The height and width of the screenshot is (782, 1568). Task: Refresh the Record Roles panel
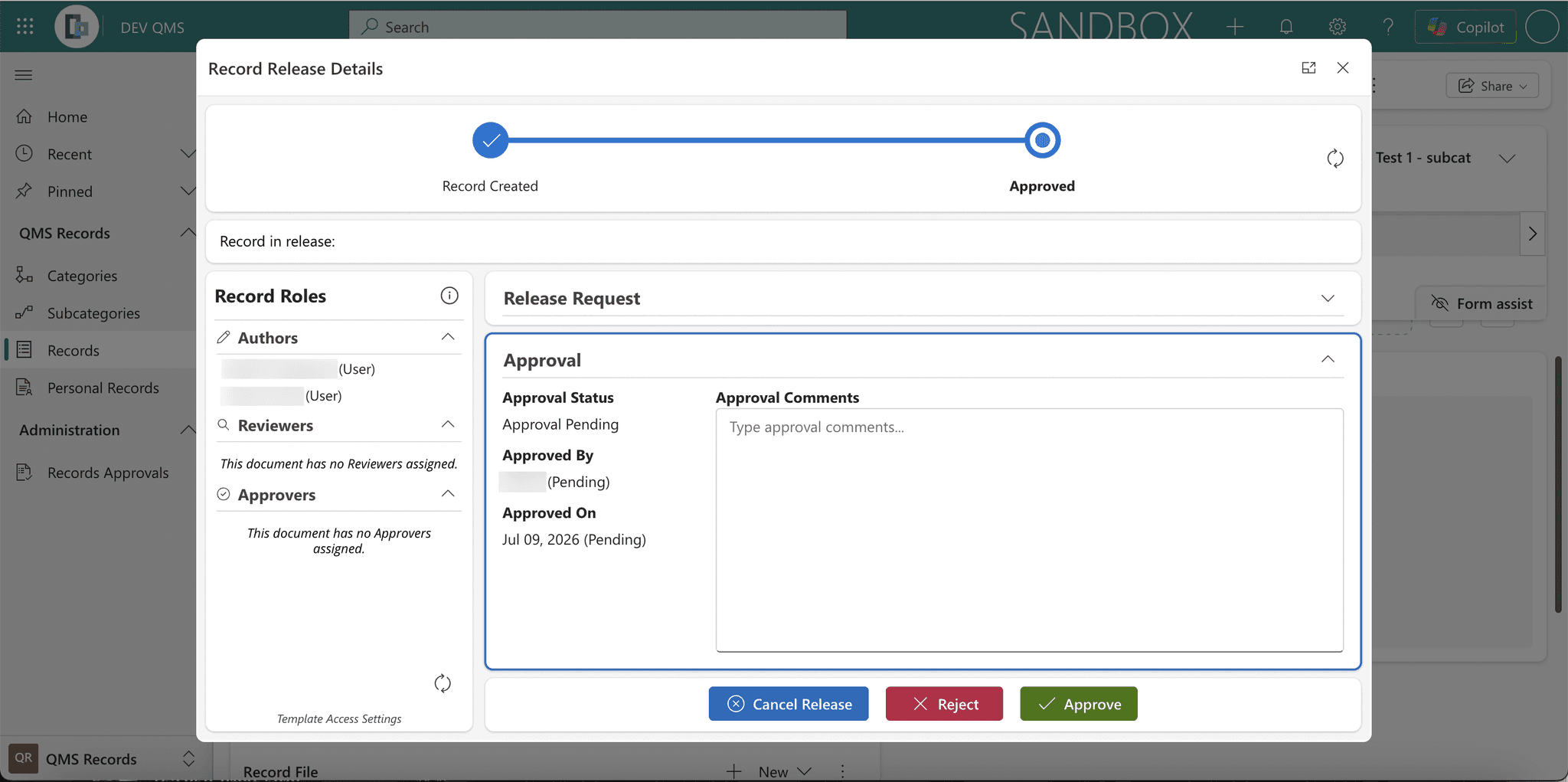click(x=443, y=683)
